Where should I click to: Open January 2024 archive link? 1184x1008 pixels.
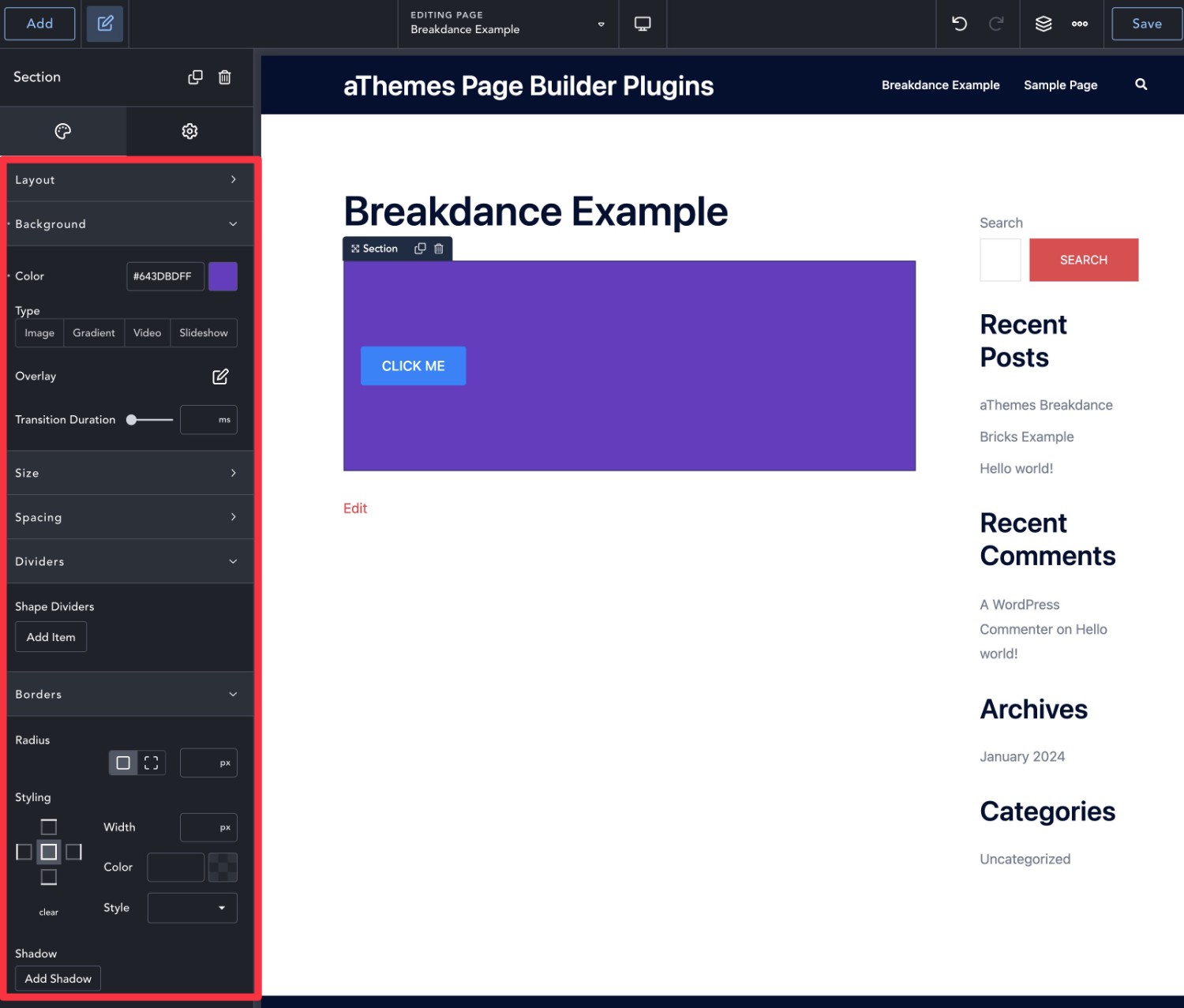tap(1022, 756)
